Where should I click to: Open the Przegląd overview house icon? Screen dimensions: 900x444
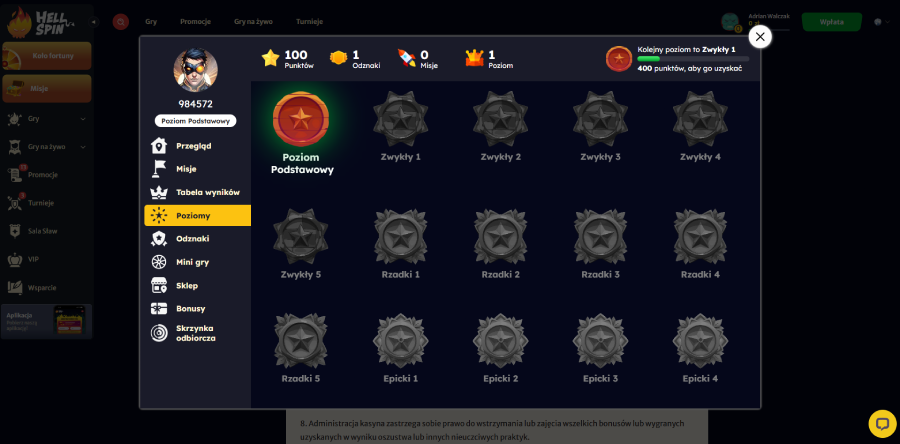click(x=159, y=146)
